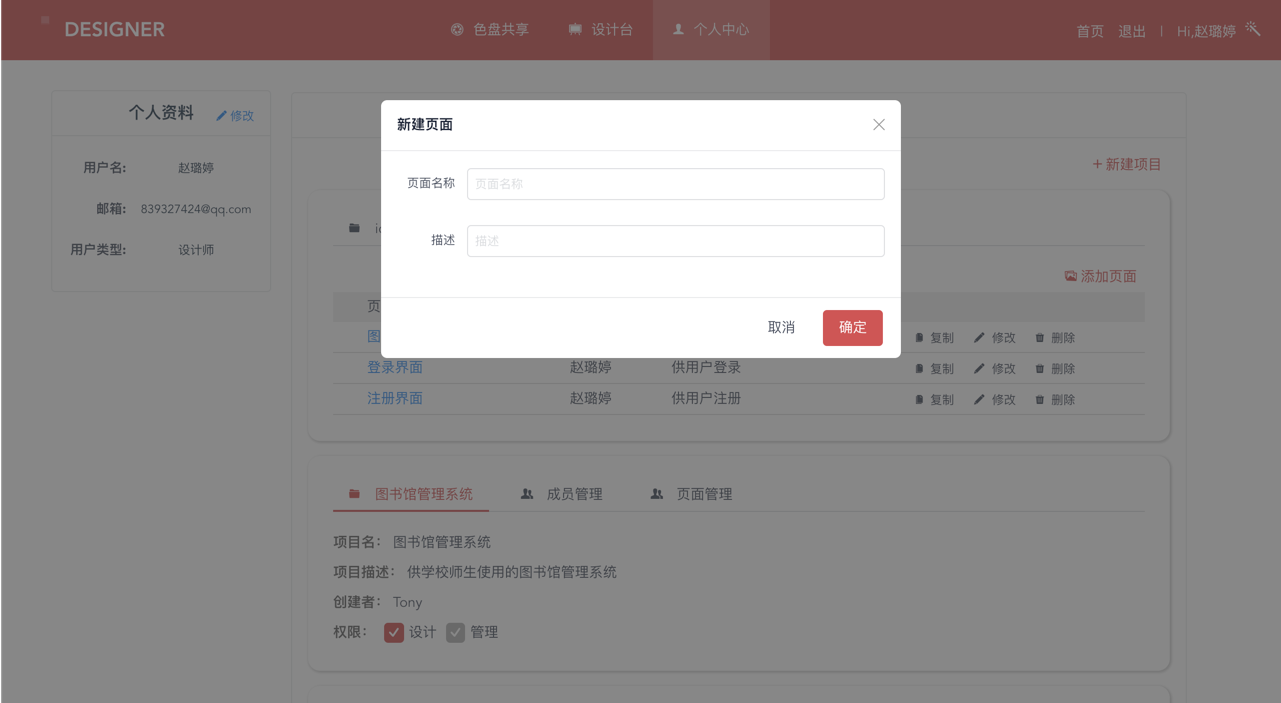Toggle the 设计 permission checkbox
The image size is (1281, 703).
[x=394, y=633]
